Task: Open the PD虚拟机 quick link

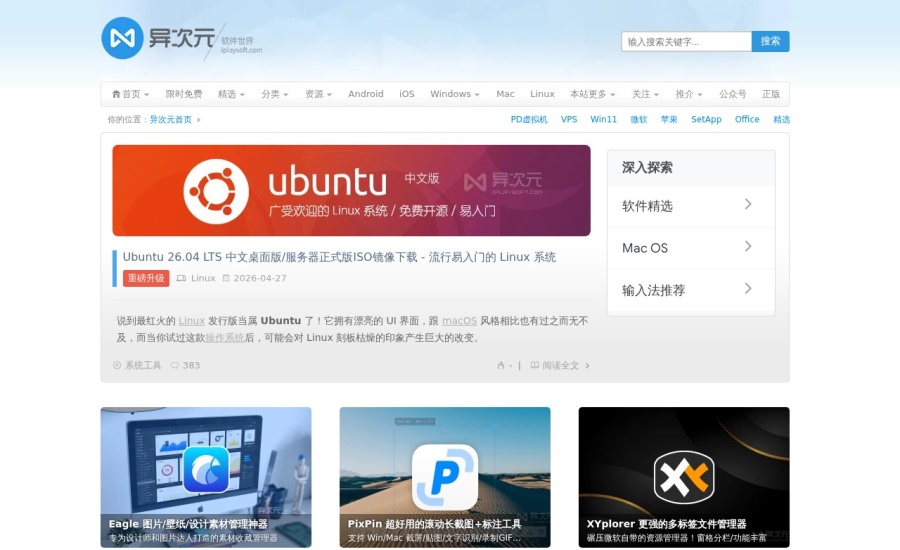Action: (529, 119)
